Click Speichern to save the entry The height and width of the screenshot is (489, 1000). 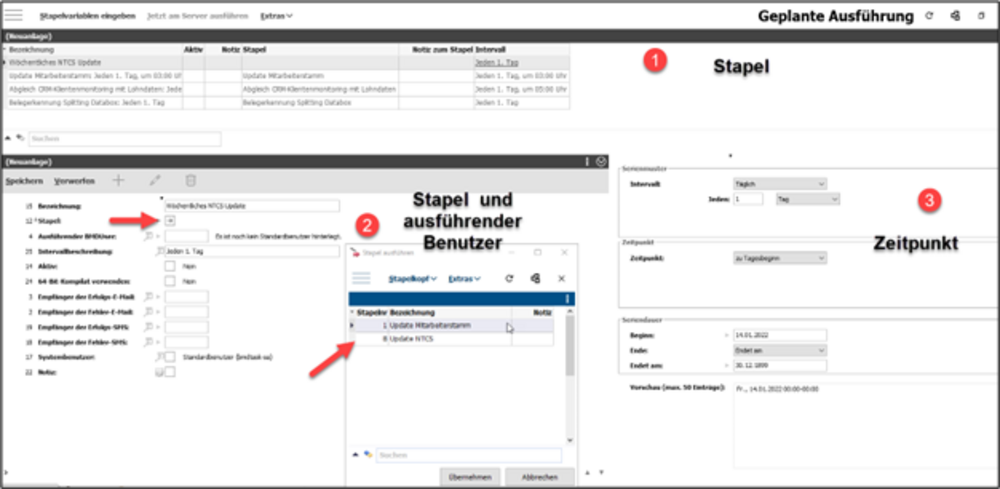24,181
